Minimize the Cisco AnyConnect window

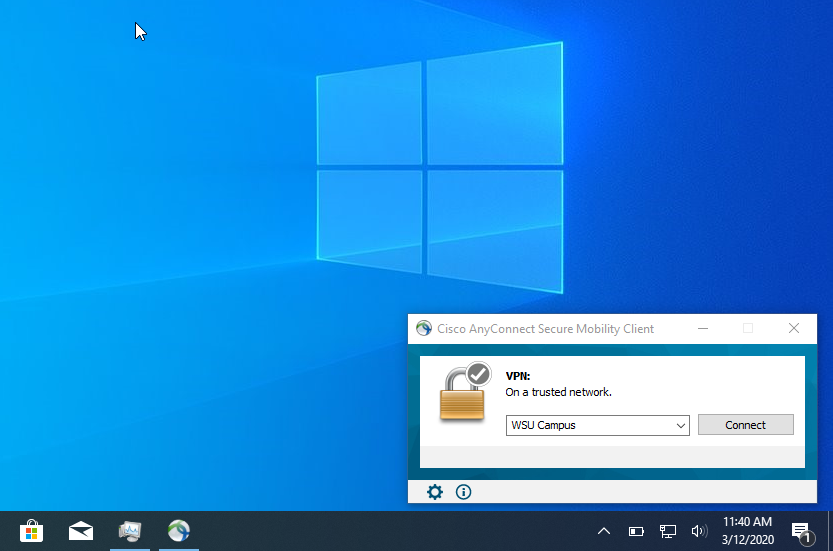[x=703, y=328]
